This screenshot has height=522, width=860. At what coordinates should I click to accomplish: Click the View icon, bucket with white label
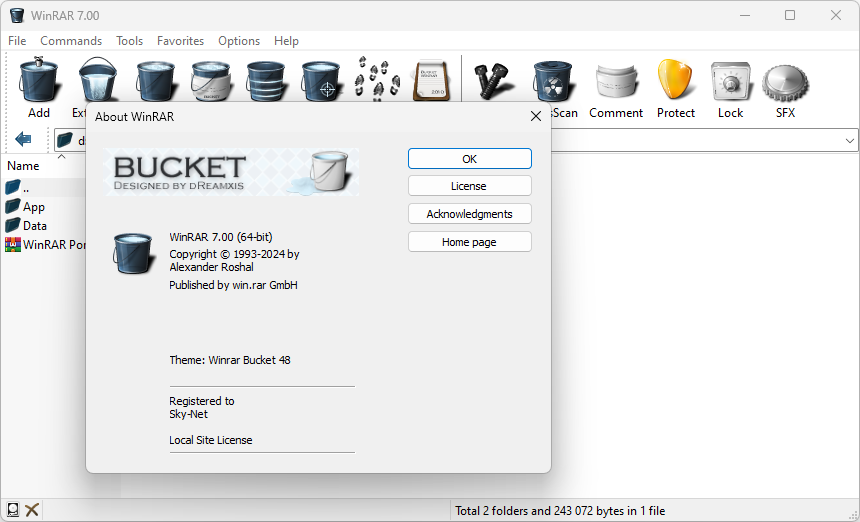tap(211, 81)
